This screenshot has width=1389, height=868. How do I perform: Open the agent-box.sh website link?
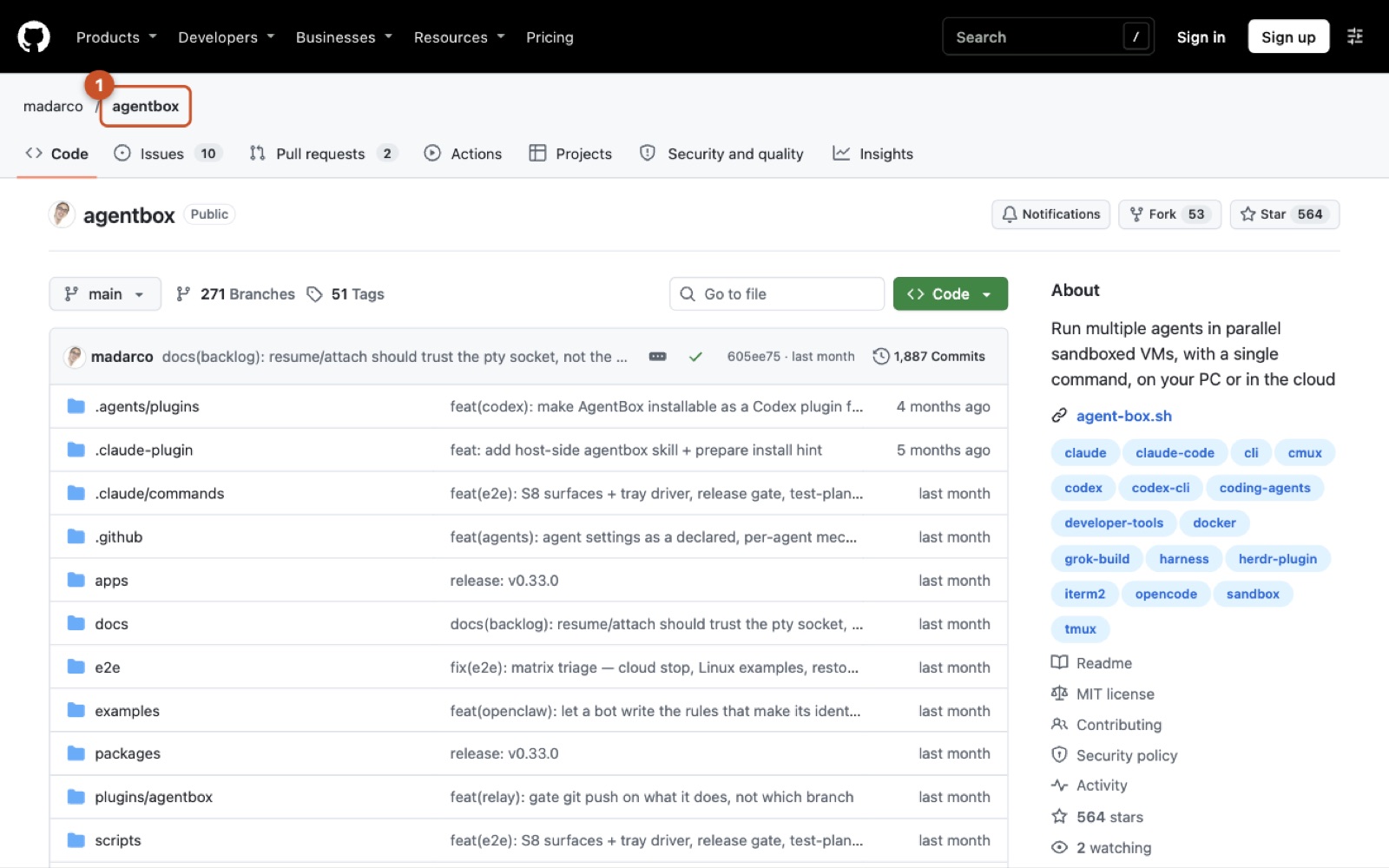(1123, 416)
